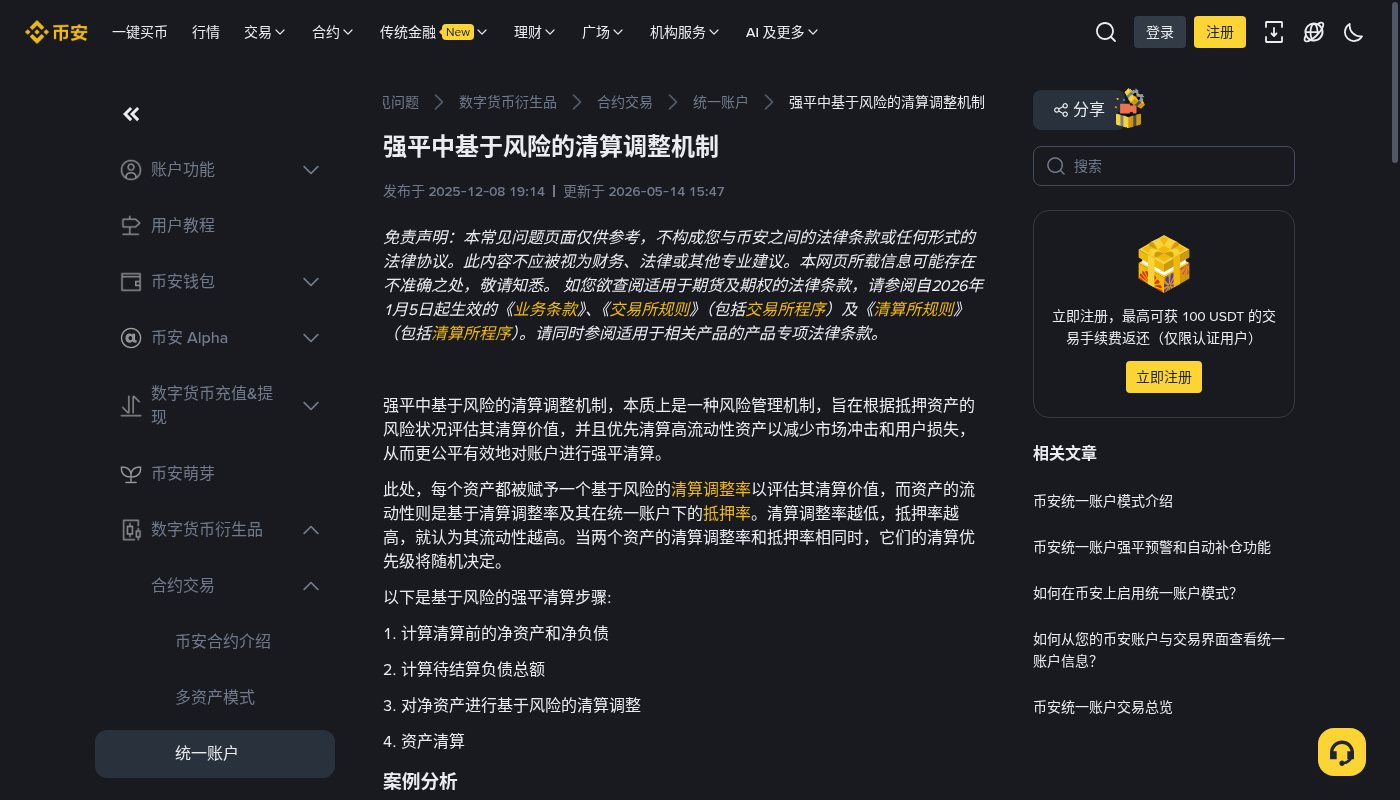Image resolution: width=1400 pixels, height=800 pixels.
Task: Open AI 及更多 navigation menu
Action: pos(782,32)
